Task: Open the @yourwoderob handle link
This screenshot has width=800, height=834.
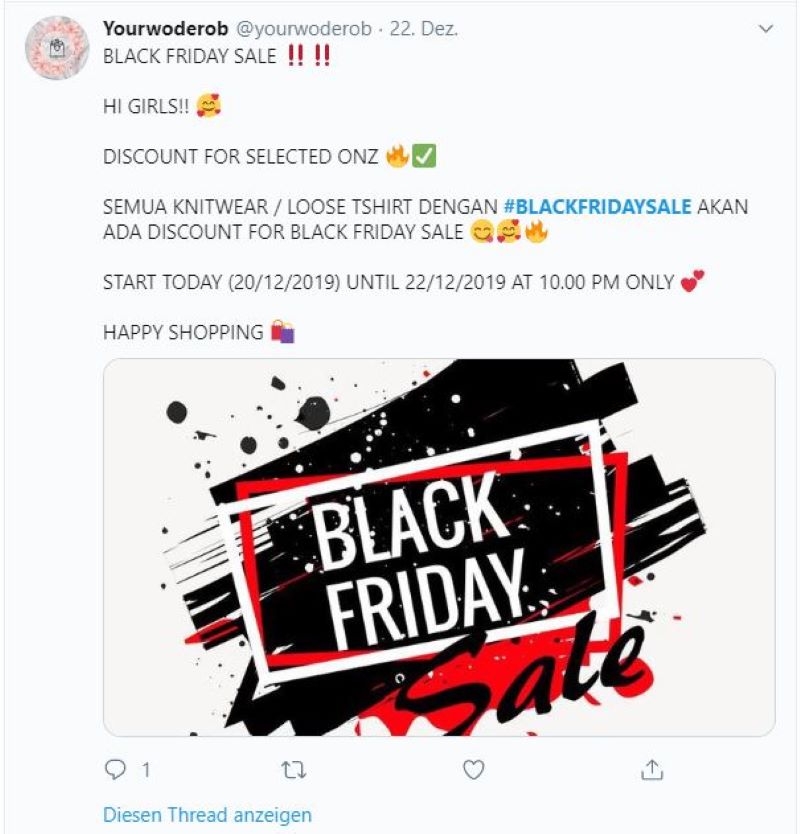Action: pyautogui.click(x=303, y=29)
